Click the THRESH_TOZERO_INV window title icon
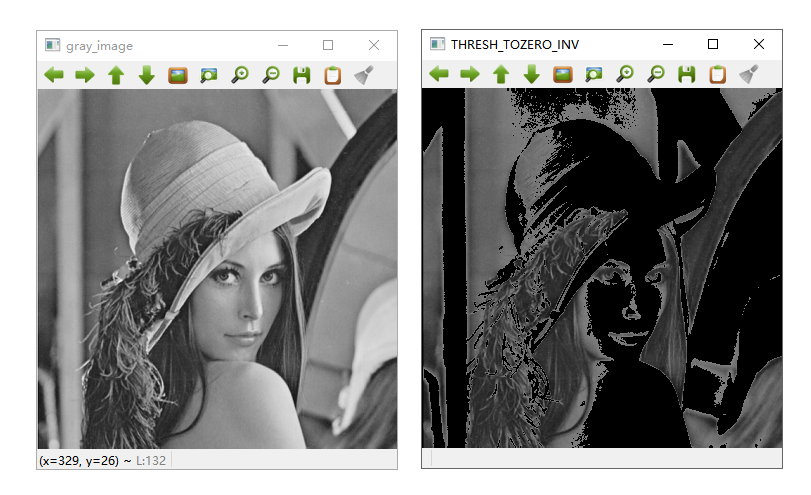 tap(437, 44)
